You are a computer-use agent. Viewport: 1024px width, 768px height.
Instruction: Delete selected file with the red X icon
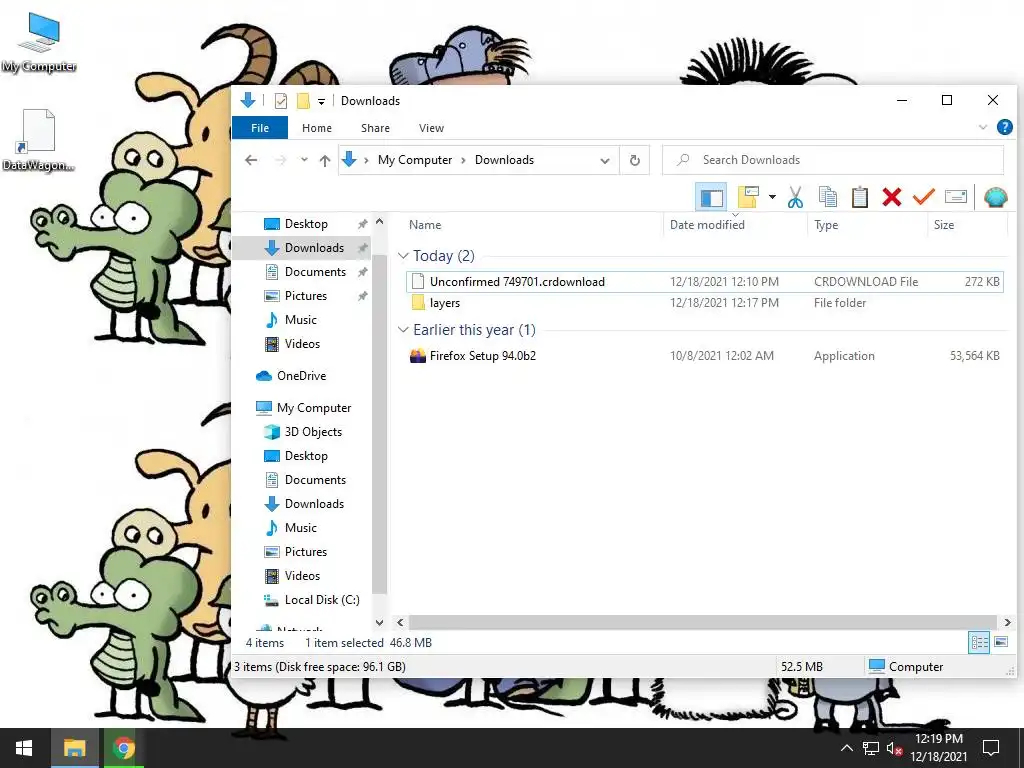[x=891, y=197]
